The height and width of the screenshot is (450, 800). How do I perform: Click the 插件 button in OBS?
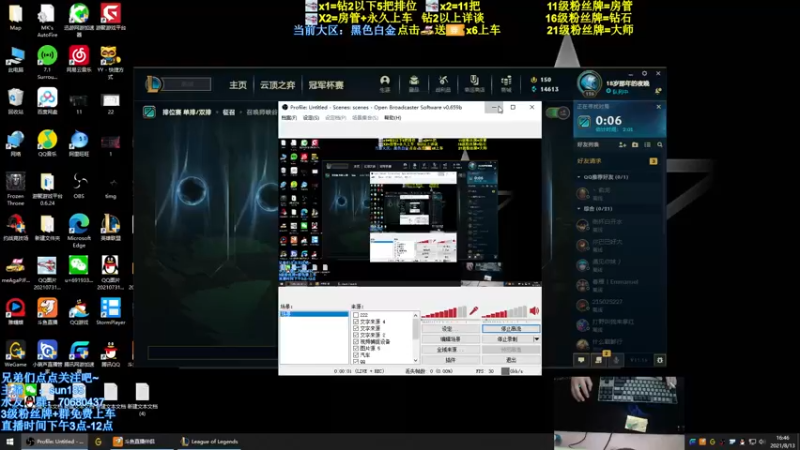click(x=451, y=360)
